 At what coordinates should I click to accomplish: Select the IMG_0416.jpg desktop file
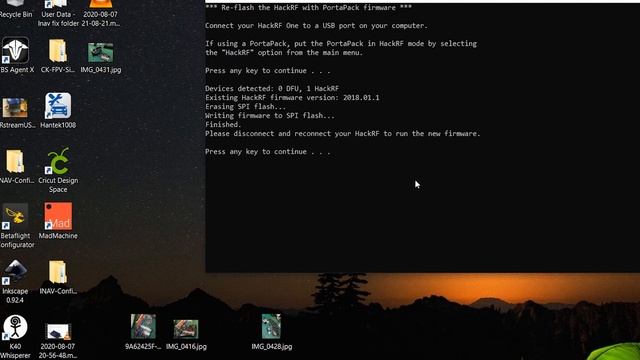(186, 335)
